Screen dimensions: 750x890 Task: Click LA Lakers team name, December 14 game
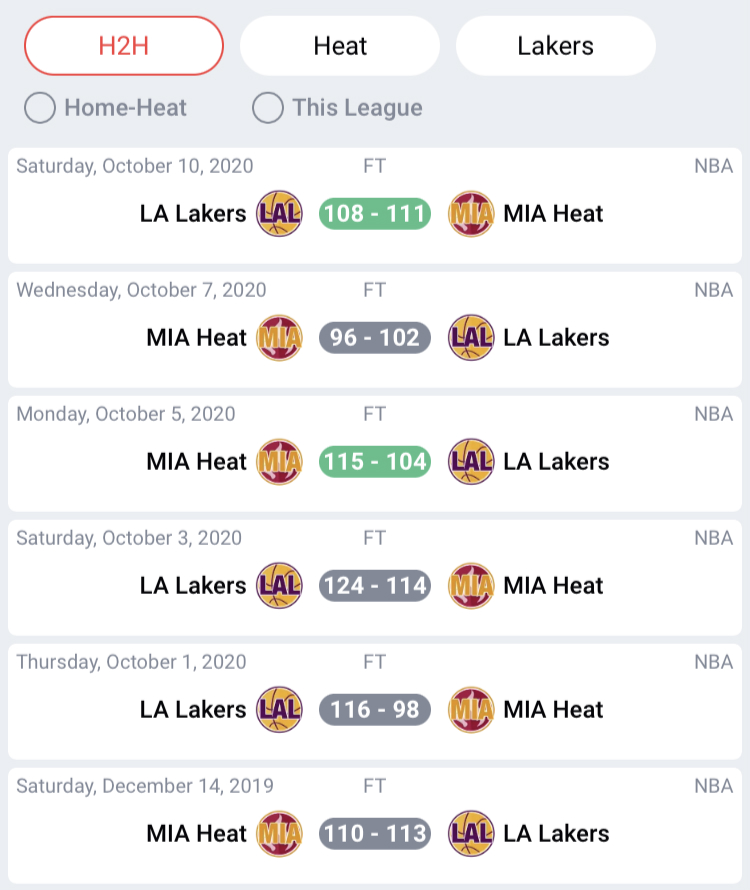click(556, 834)
